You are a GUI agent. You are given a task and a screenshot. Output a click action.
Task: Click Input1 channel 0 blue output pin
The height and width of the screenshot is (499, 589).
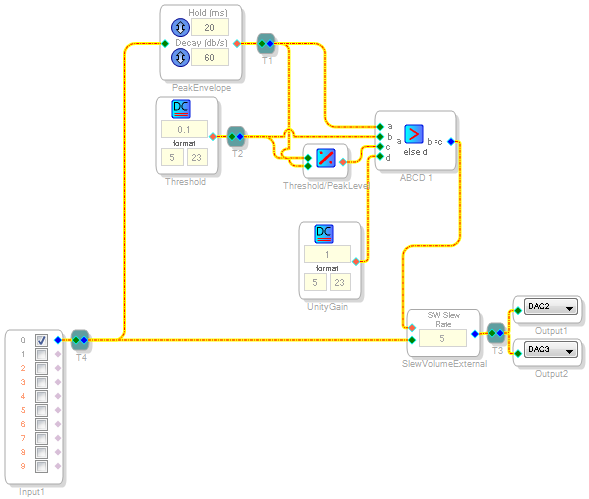[58, 340]
